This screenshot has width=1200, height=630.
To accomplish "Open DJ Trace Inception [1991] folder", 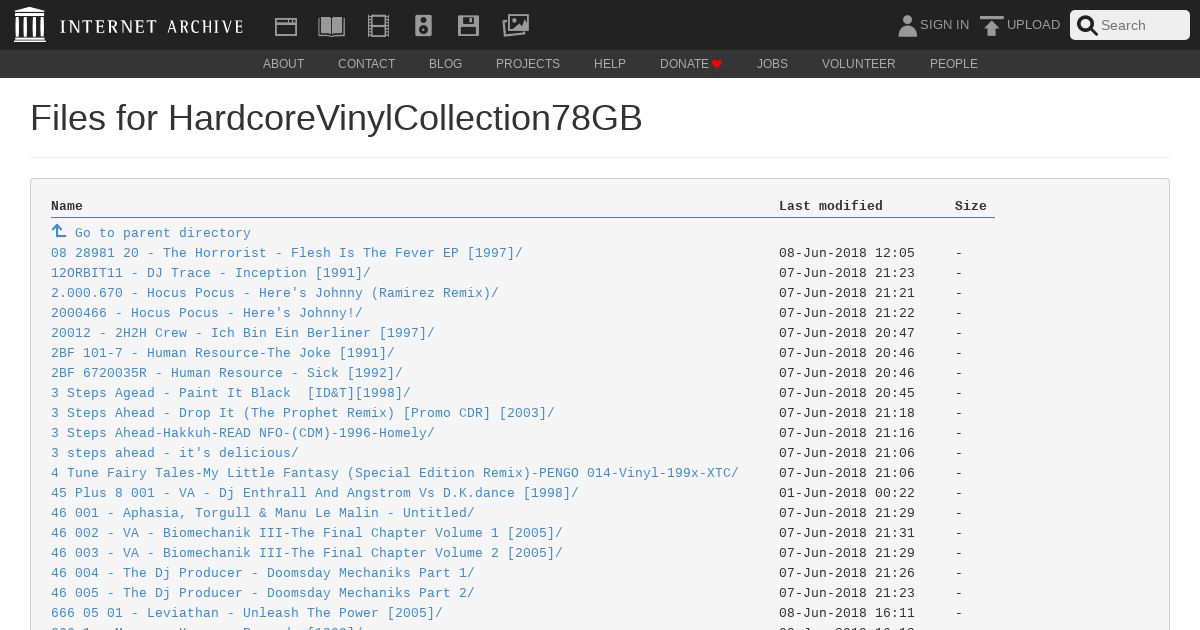I will [211, 273].
